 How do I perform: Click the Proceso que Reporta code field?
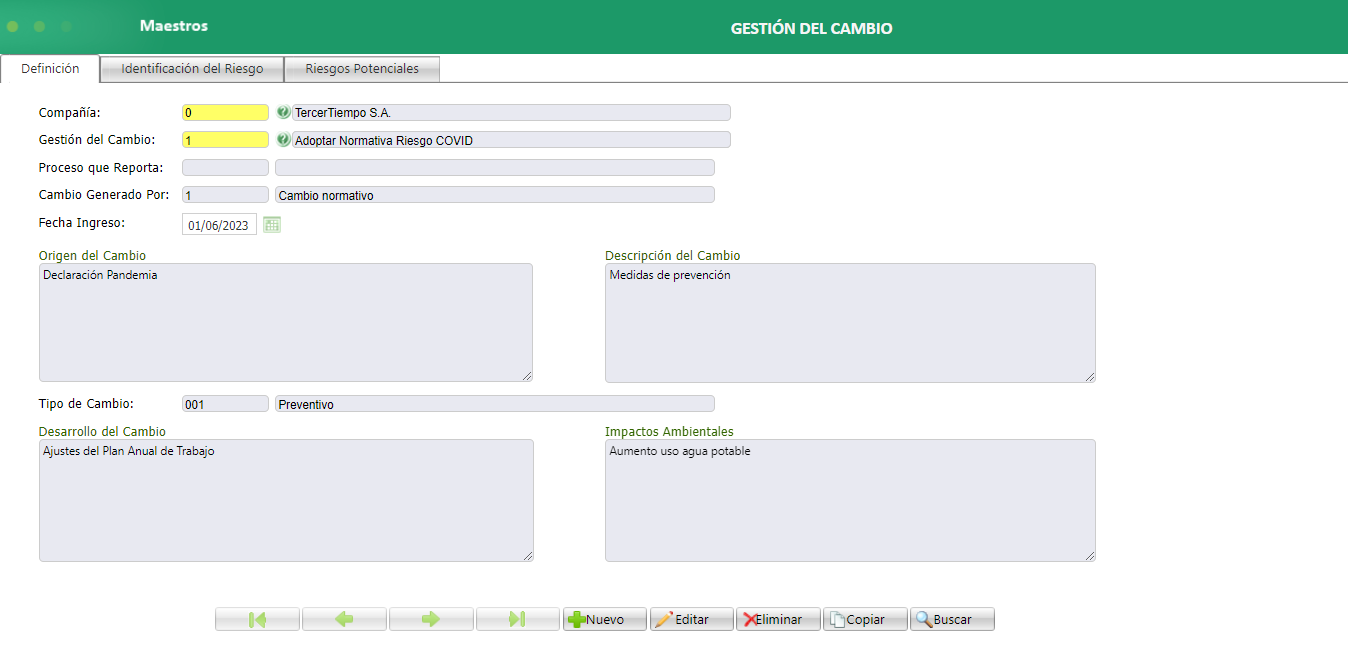tap(225, 167)
